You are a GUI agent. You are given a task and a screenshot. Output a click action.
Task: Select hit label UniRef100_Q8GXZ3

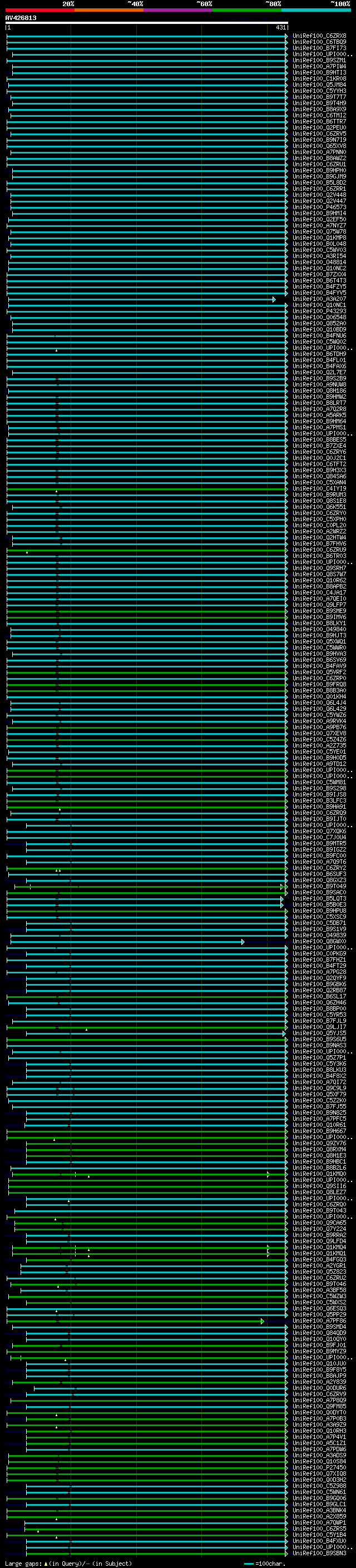(x=319, y=880)
